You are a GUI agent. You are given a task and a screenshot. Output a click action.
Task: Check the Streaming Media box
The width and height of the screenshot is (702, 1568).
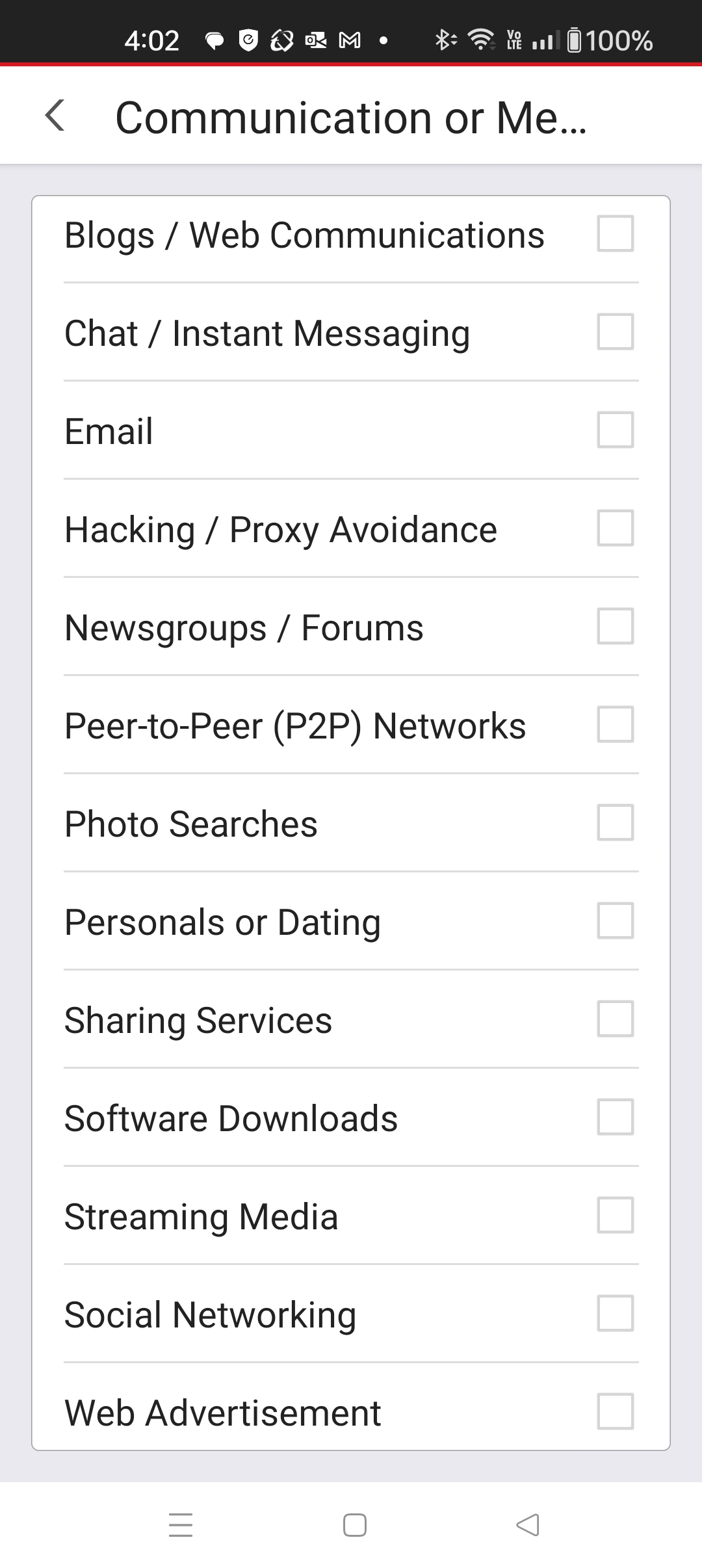(x=615, y=1215)
